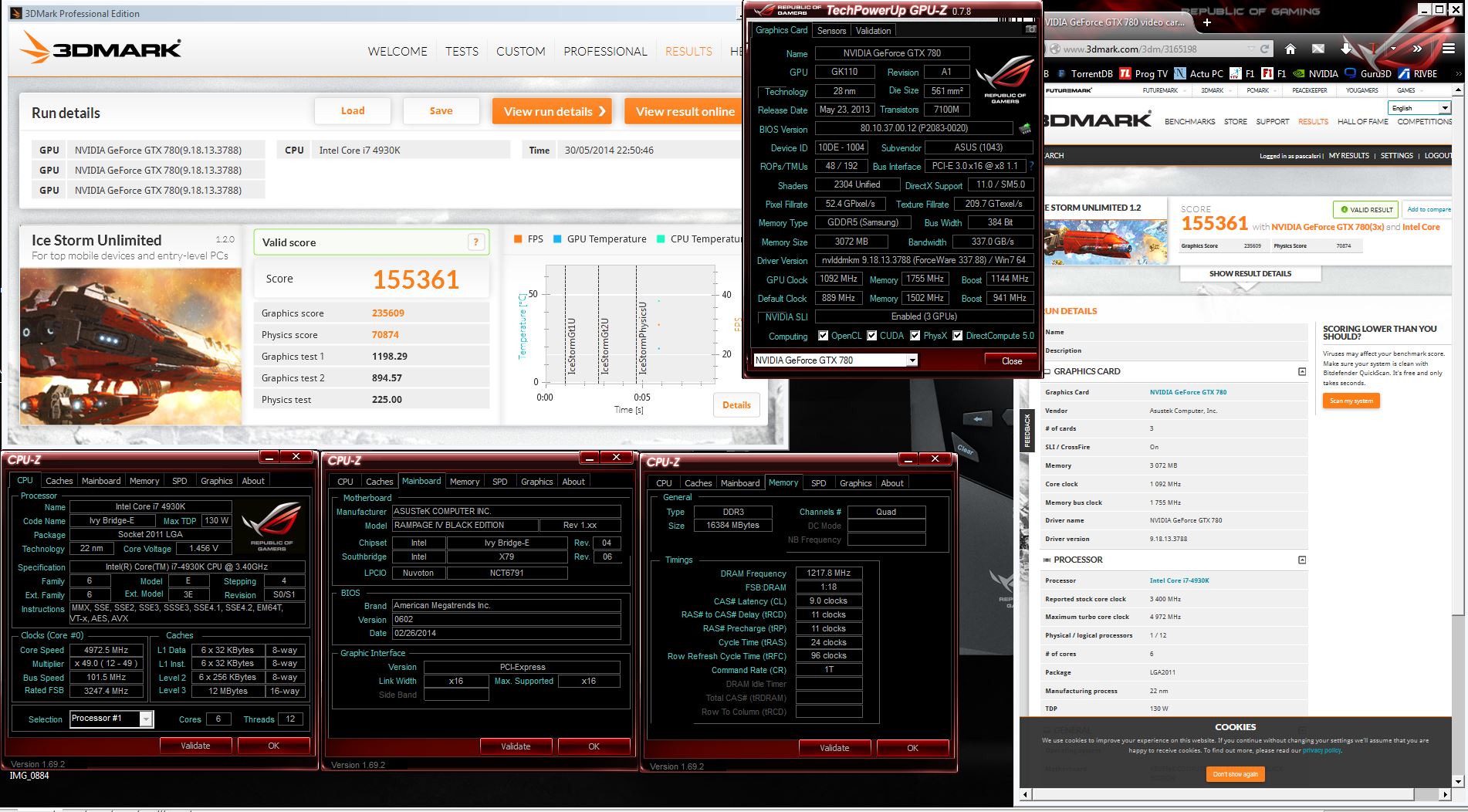Viewport: 1468px width, 812px height.
Task: Toggle CPU Temperature series in chart legend
Action: pyautogui.click(x=700, y=239)
